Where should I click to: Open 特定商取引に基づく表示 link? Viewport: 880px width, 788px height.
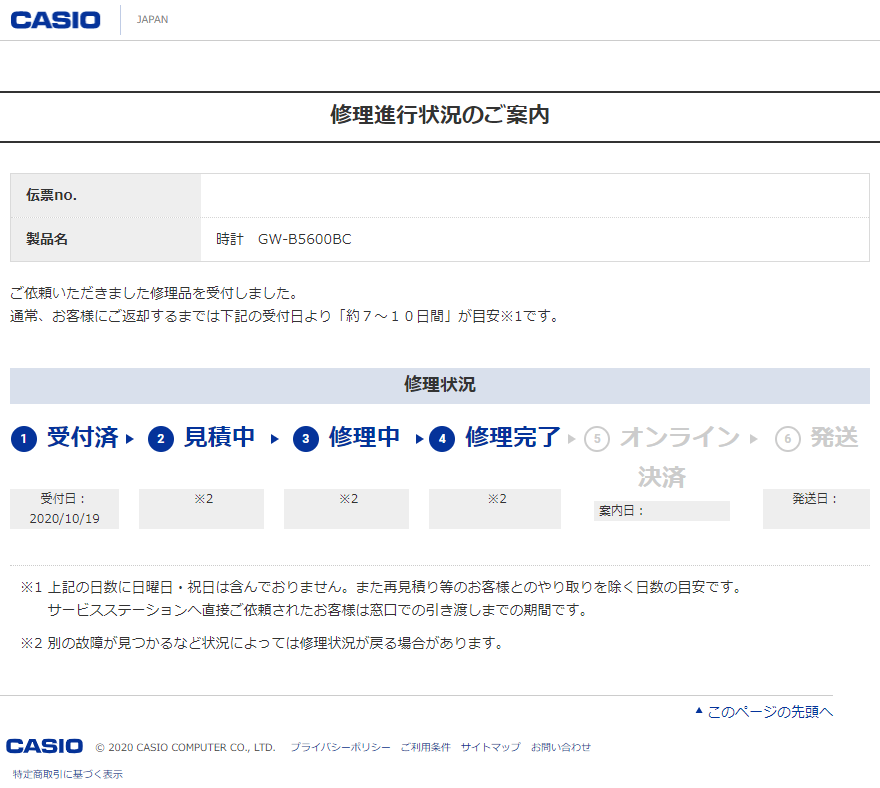68,774
